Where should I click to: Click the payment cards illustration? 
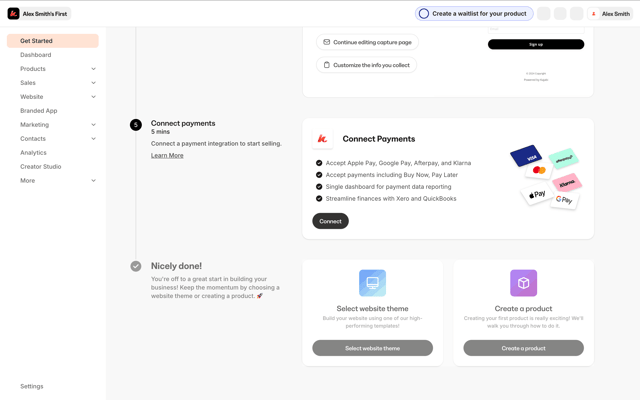(546, 177)
